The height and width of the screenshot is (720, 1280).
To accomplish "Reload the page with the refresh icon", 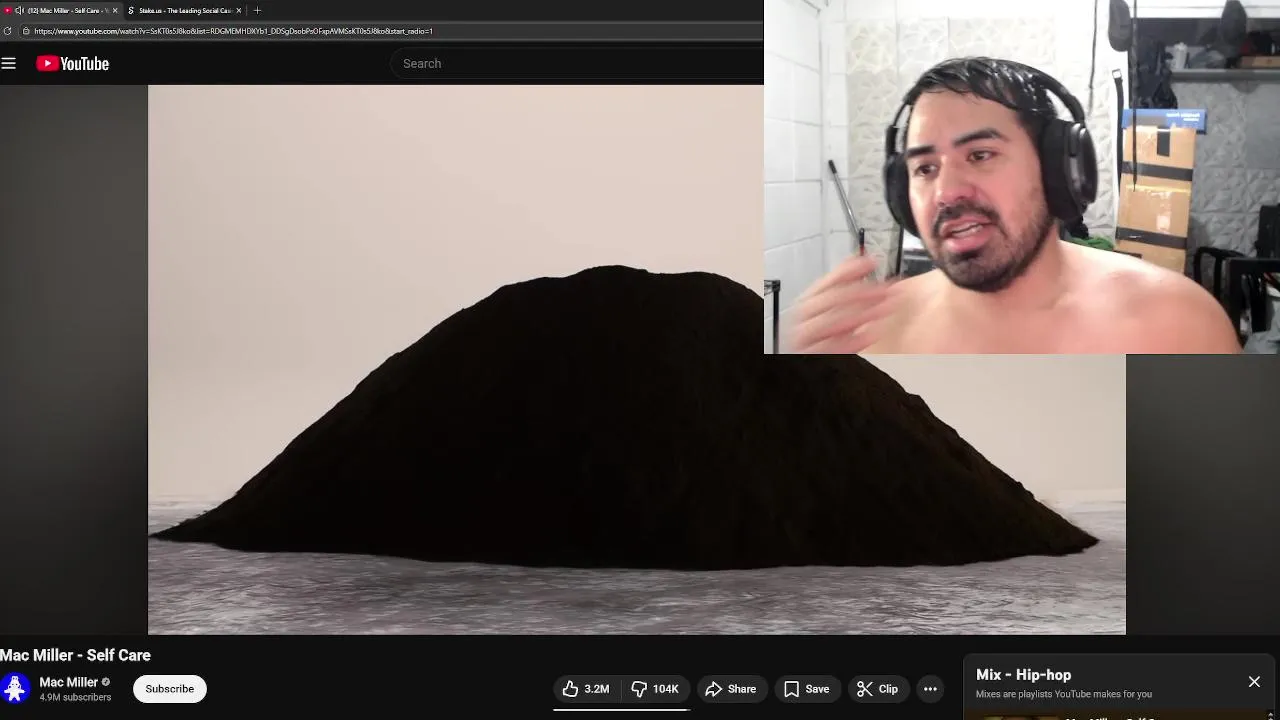I will (x=8, y=31).
